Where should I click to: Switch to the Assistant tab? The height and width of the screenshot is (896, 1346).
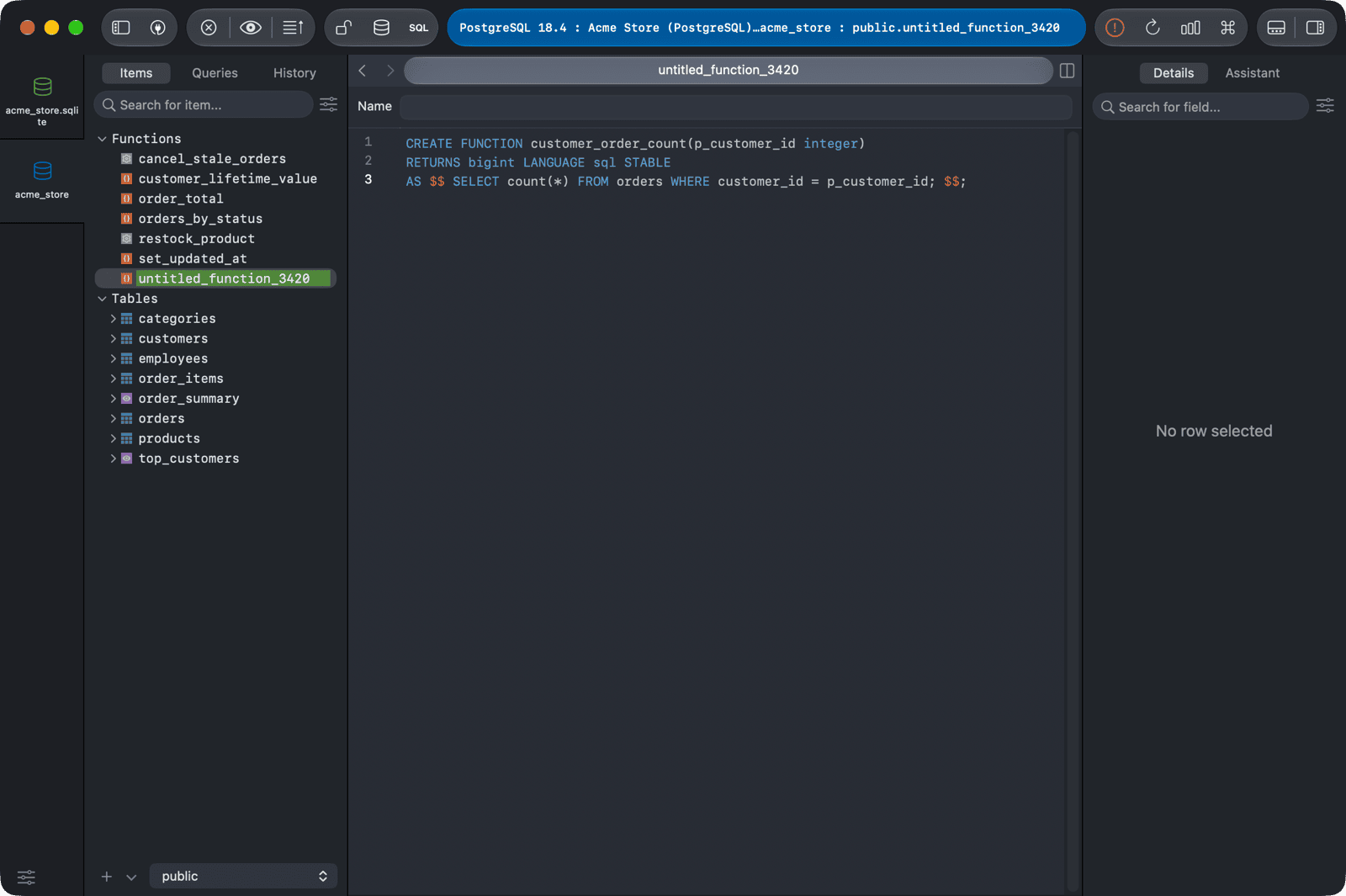point(1252,73)
